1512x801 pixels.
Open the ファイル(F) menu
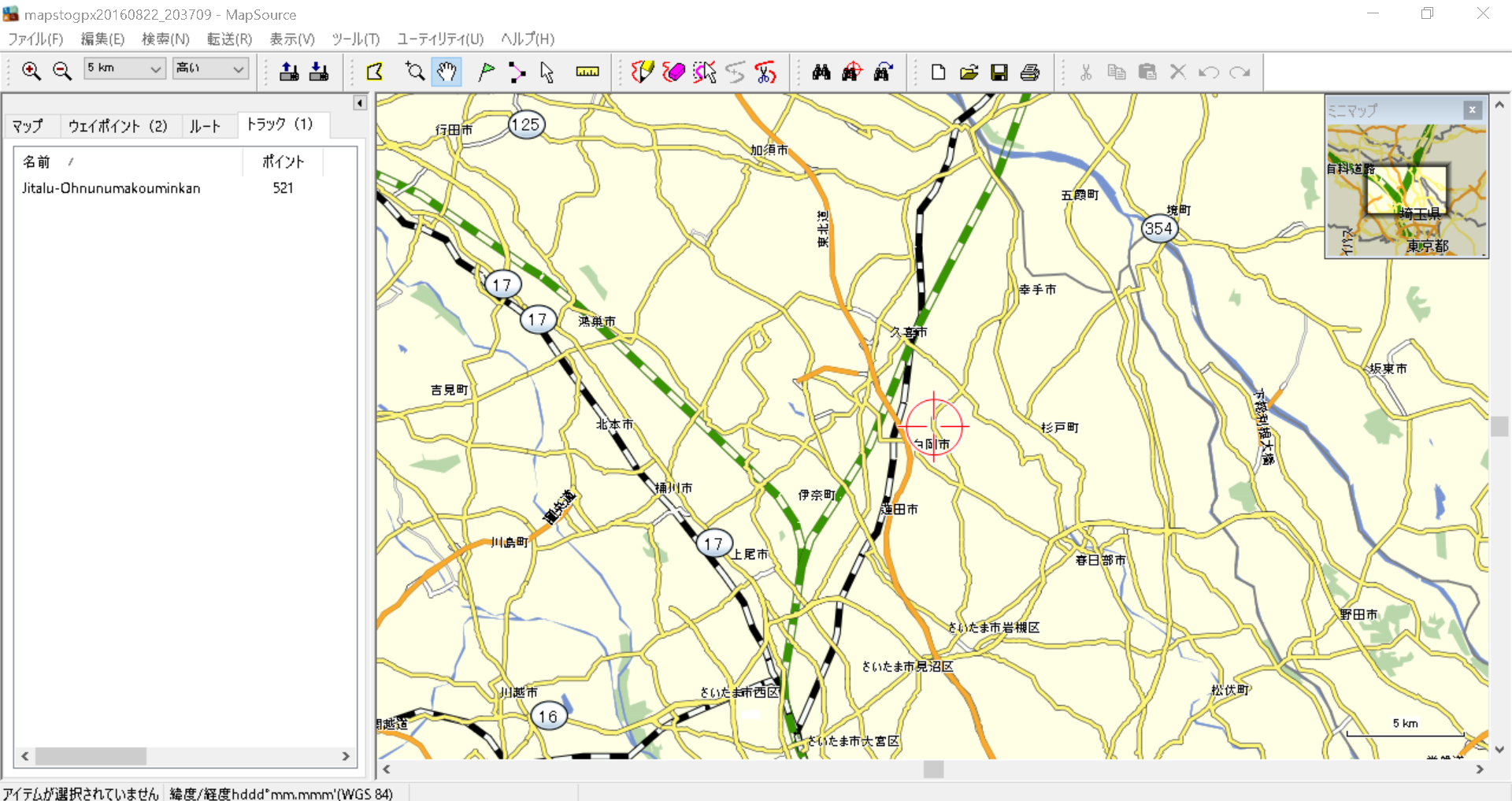coord(35,39)
